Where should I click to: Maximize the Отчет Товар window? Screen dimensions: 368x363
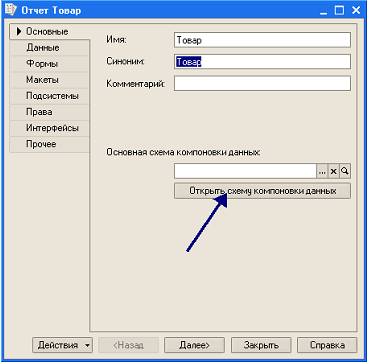340,10
